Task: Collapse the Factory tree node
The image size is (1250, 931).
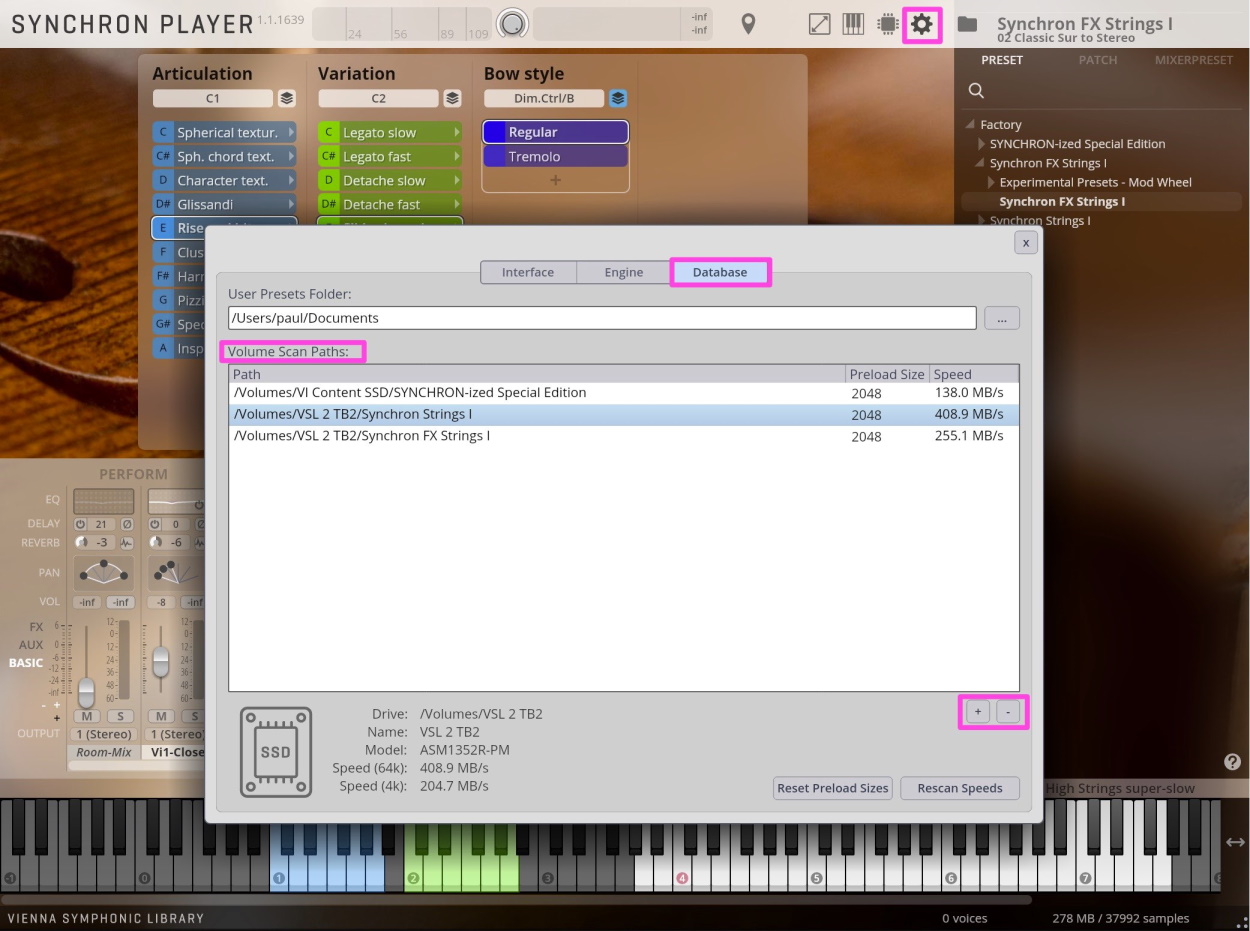Action: 970,125
